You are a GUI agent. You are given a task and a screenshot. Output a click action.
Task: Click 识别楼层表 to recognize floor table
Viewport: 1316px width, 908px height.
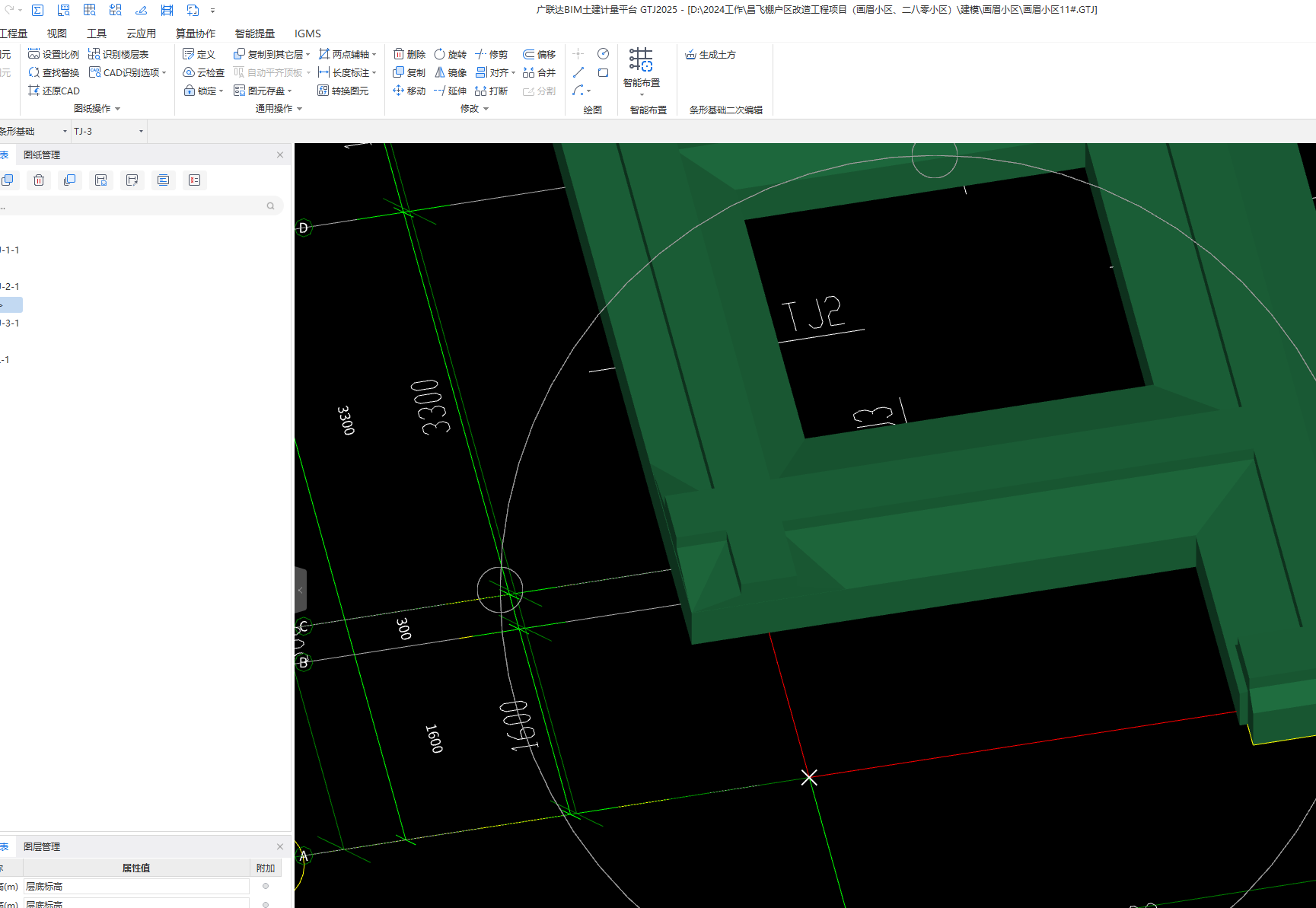point(118,54)
